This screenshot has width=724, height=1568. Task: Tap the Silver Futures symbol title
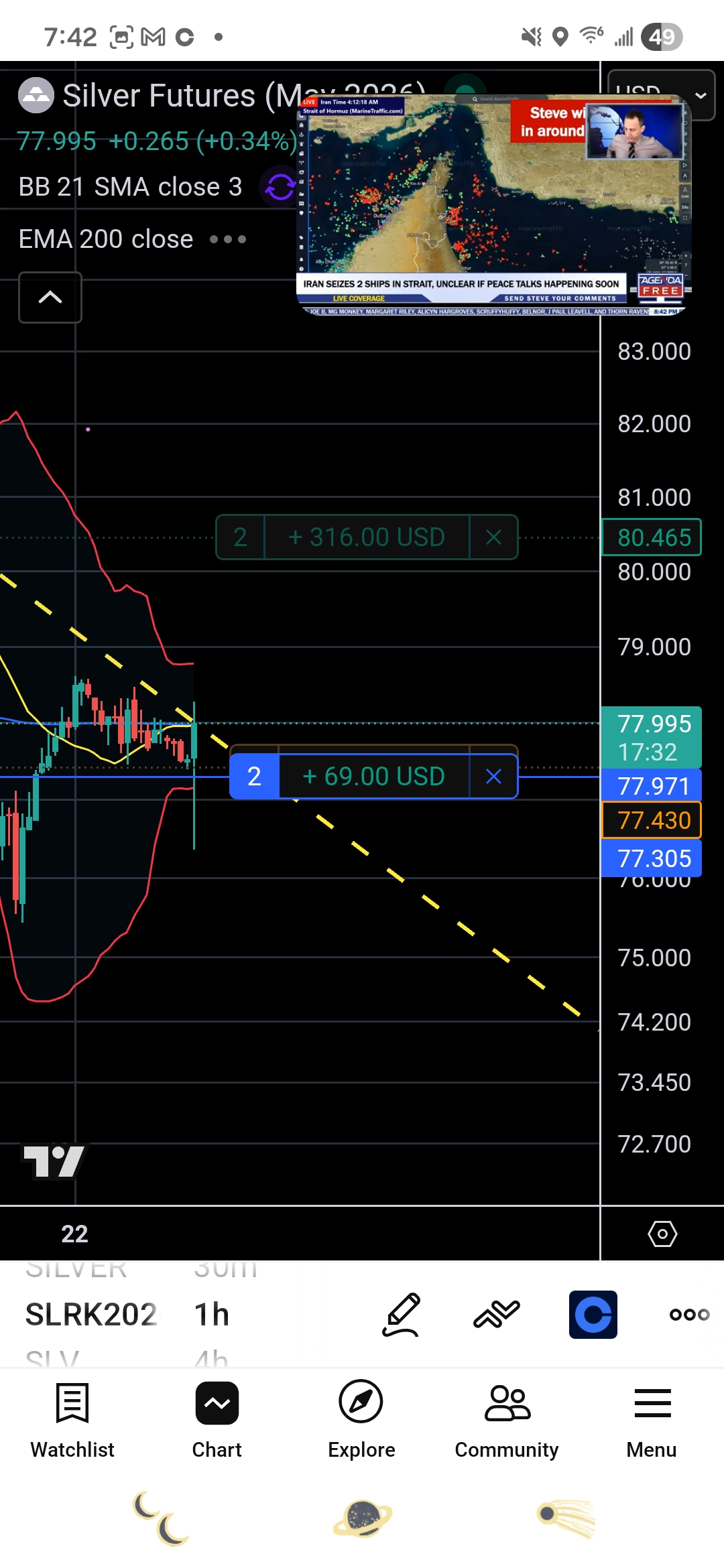coord(244,95)
